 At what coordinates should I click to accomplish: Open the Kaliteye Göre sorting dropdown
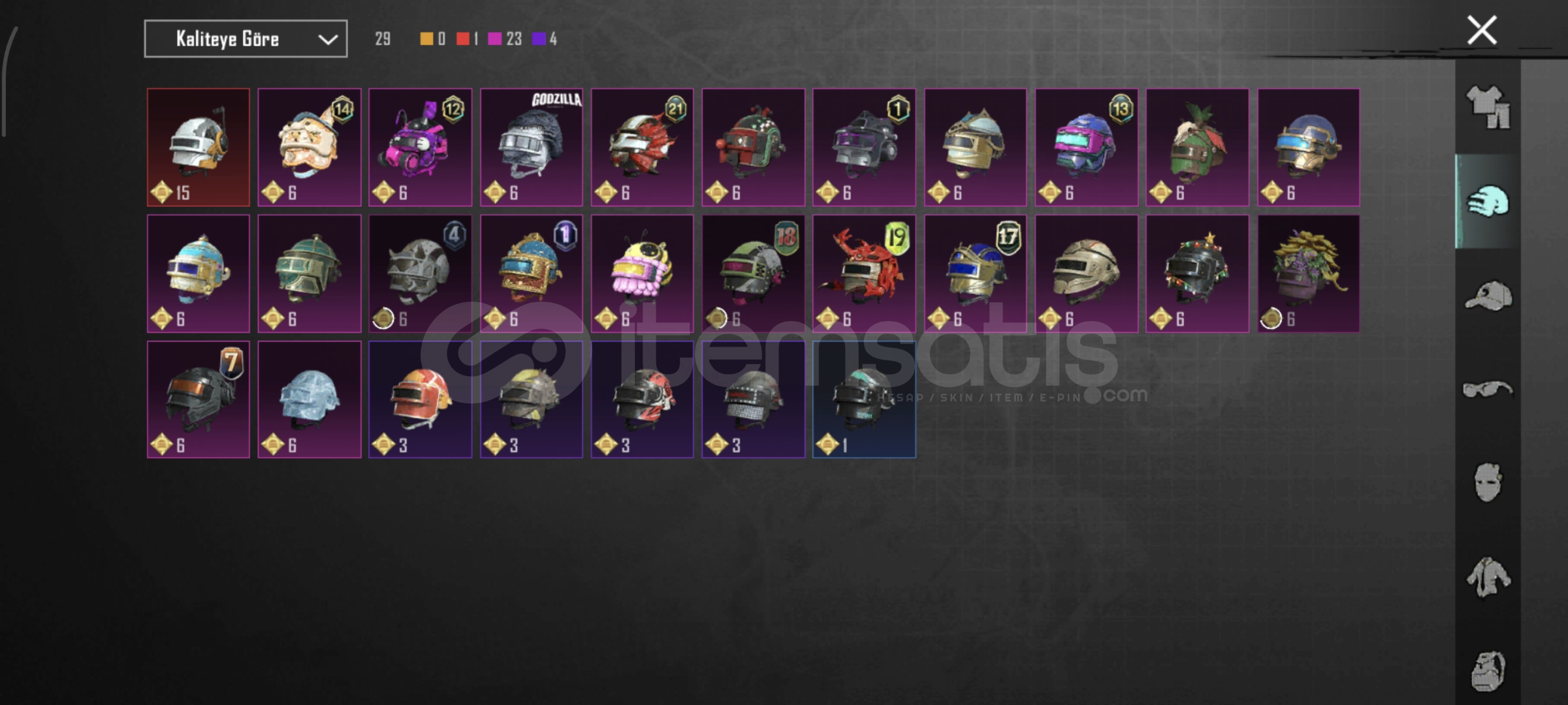coord(246,39)
